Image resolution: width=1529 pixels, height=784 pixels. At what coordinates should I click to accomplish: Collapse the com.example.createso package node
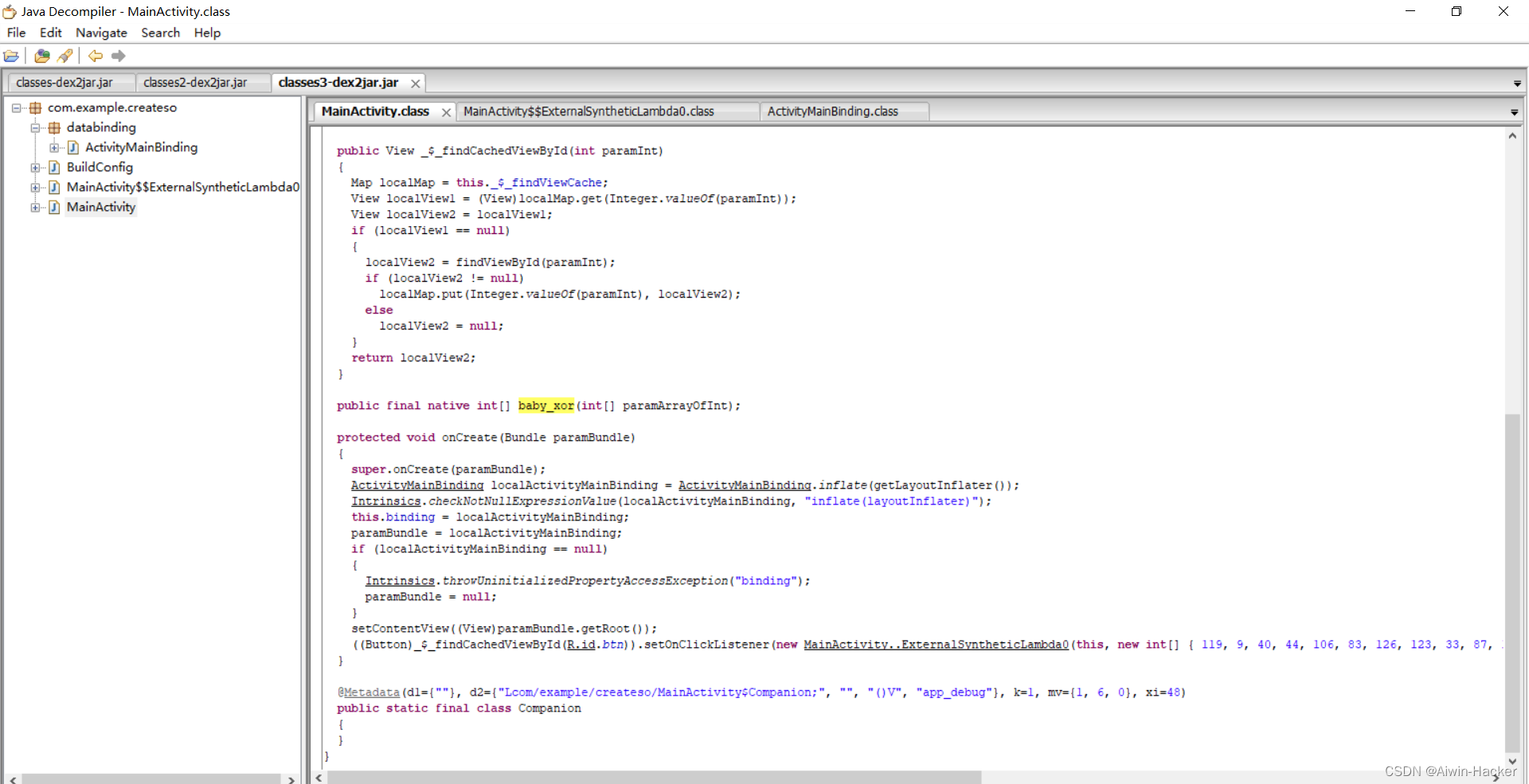(16, 107)
